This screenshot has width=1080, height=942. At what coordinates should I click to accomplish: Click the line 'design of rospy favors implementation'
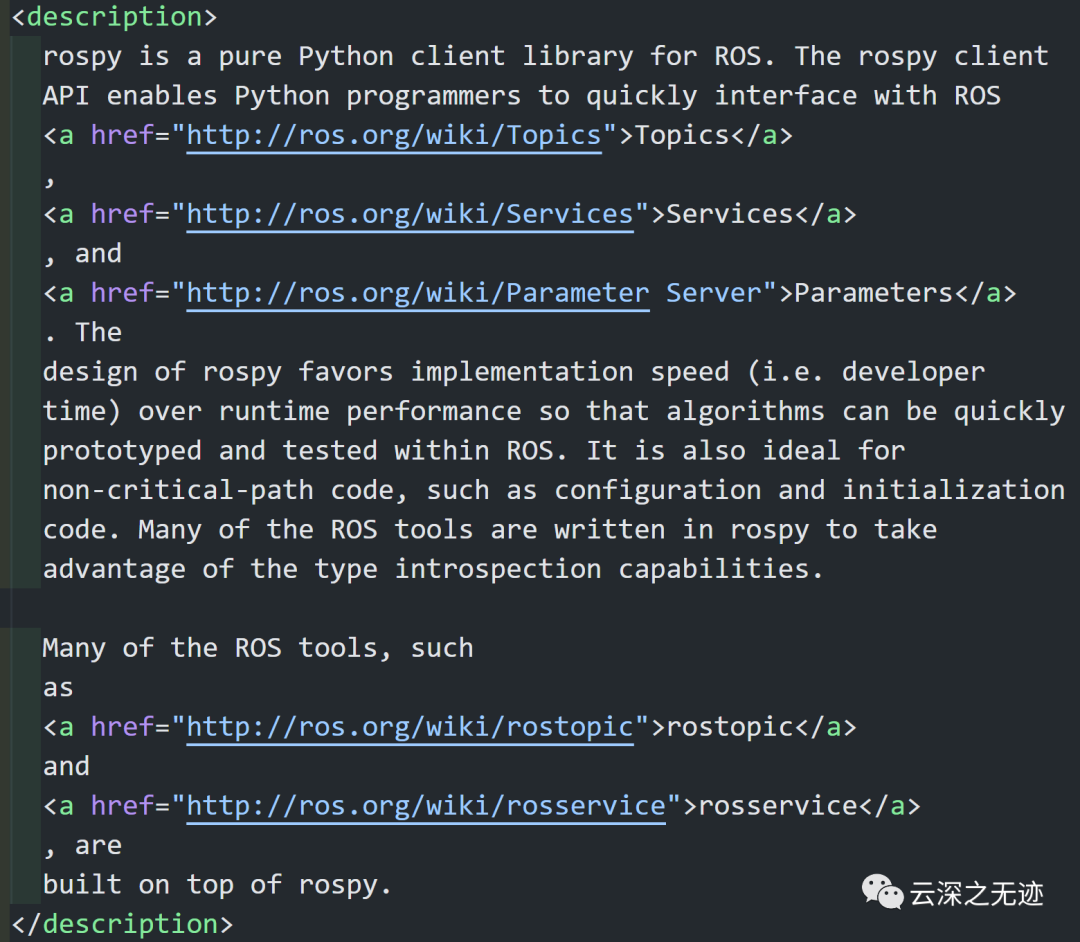514,373
